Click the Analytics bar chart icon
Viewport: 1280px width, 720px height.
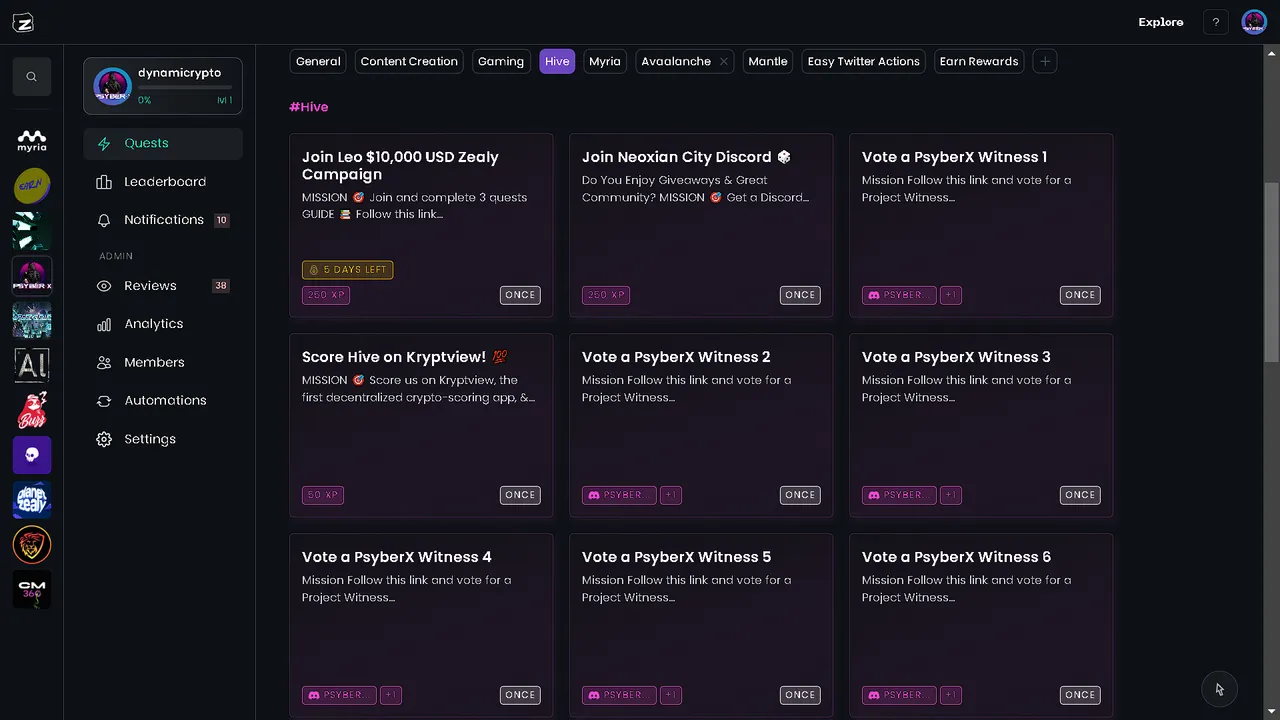(x=104, y=324)
